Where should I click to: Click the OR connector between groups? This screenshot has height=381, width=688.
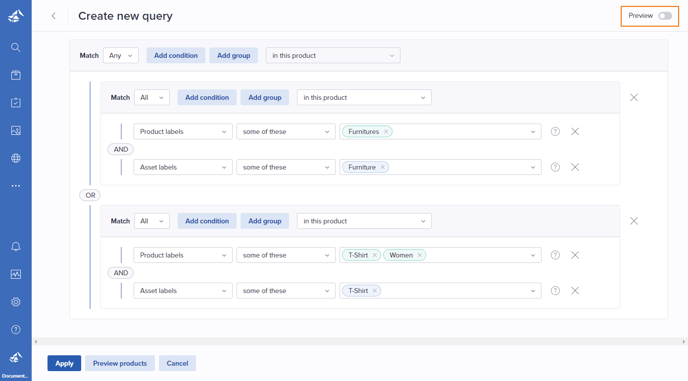pos(90,195)
